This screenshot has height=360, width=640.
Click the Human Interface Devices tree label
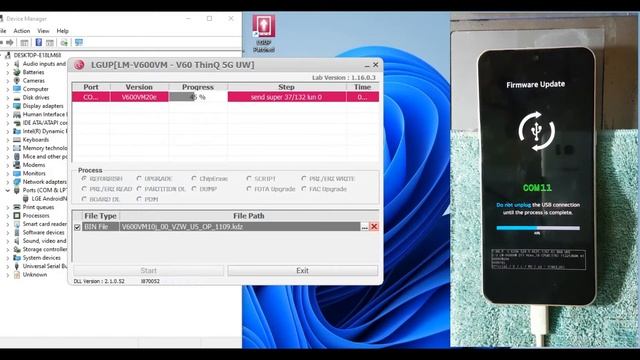[45, 114]
